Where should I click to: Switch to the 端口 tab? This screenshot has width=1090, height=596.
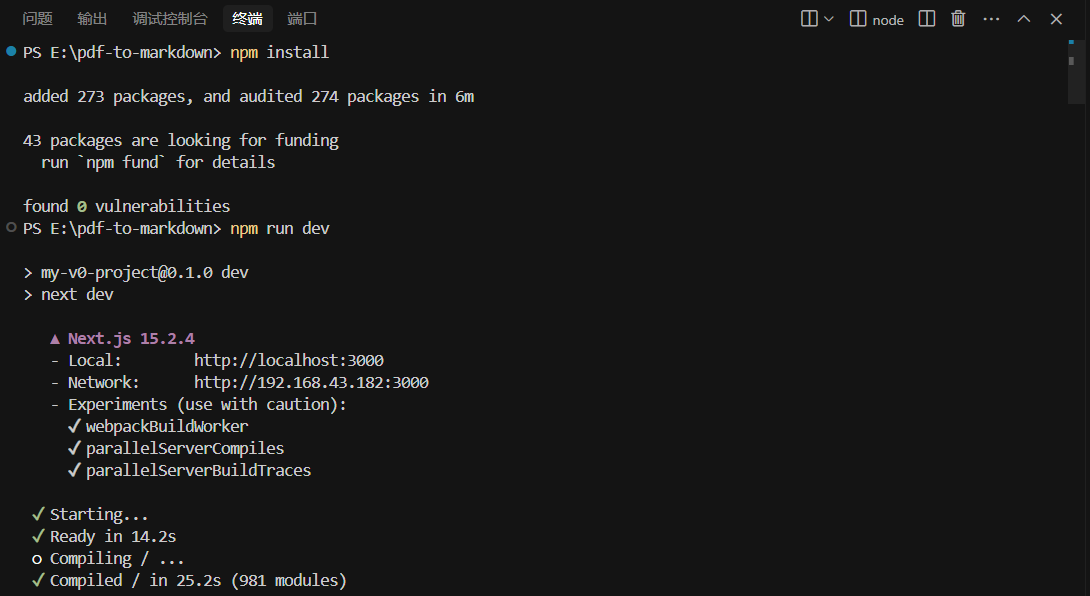tap(302, 19)
